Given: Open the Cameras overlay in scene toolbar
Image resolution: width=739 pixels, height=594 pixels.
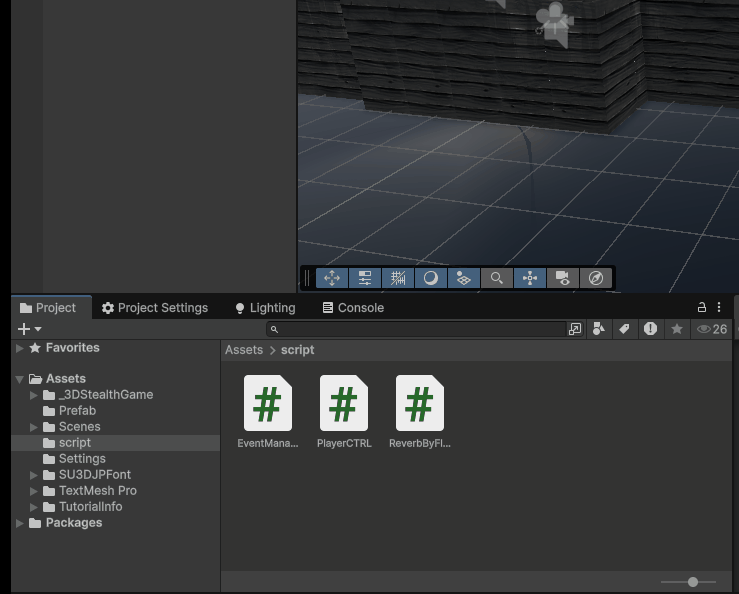Looking at the screenshot, I should (563, 278).
